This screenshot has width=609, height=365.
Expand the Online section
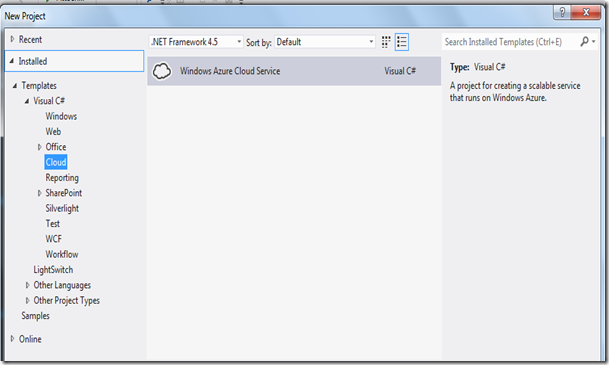click(x=12, y=339)
